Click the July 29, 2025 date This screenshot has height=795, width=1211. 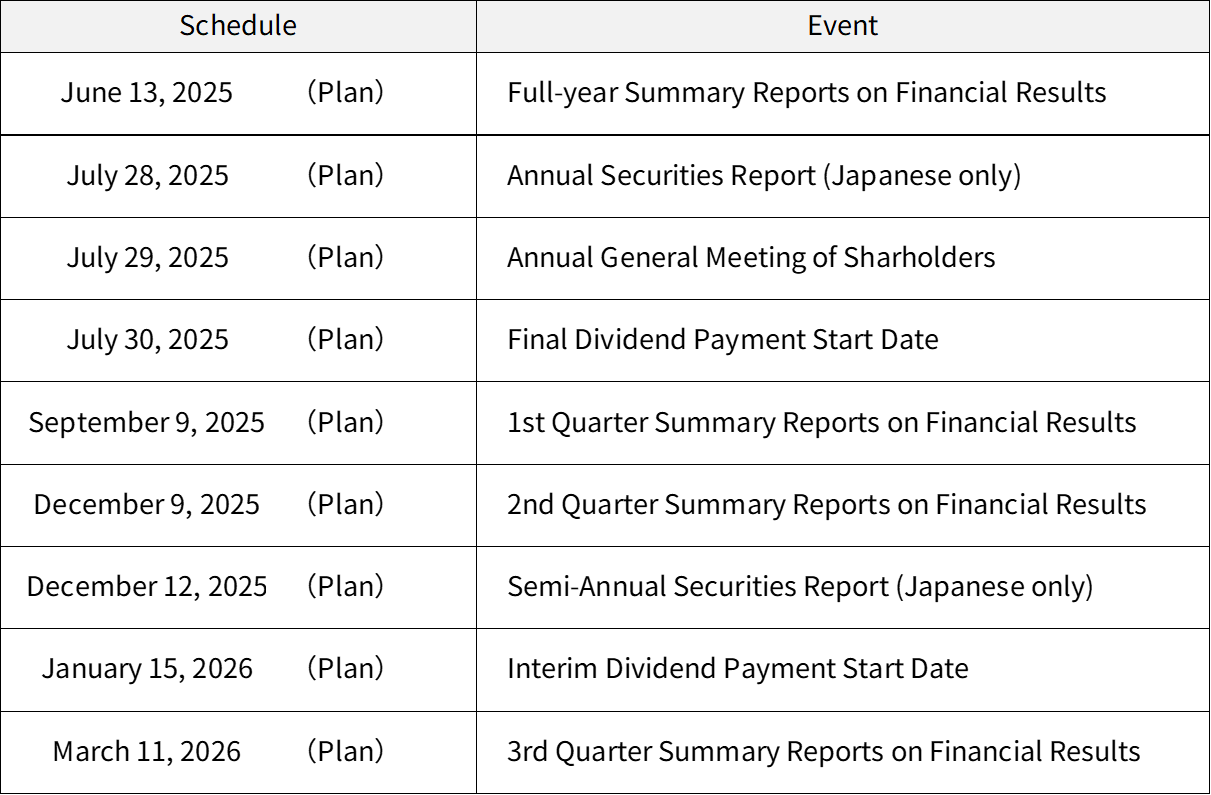(x=148, y=257)
